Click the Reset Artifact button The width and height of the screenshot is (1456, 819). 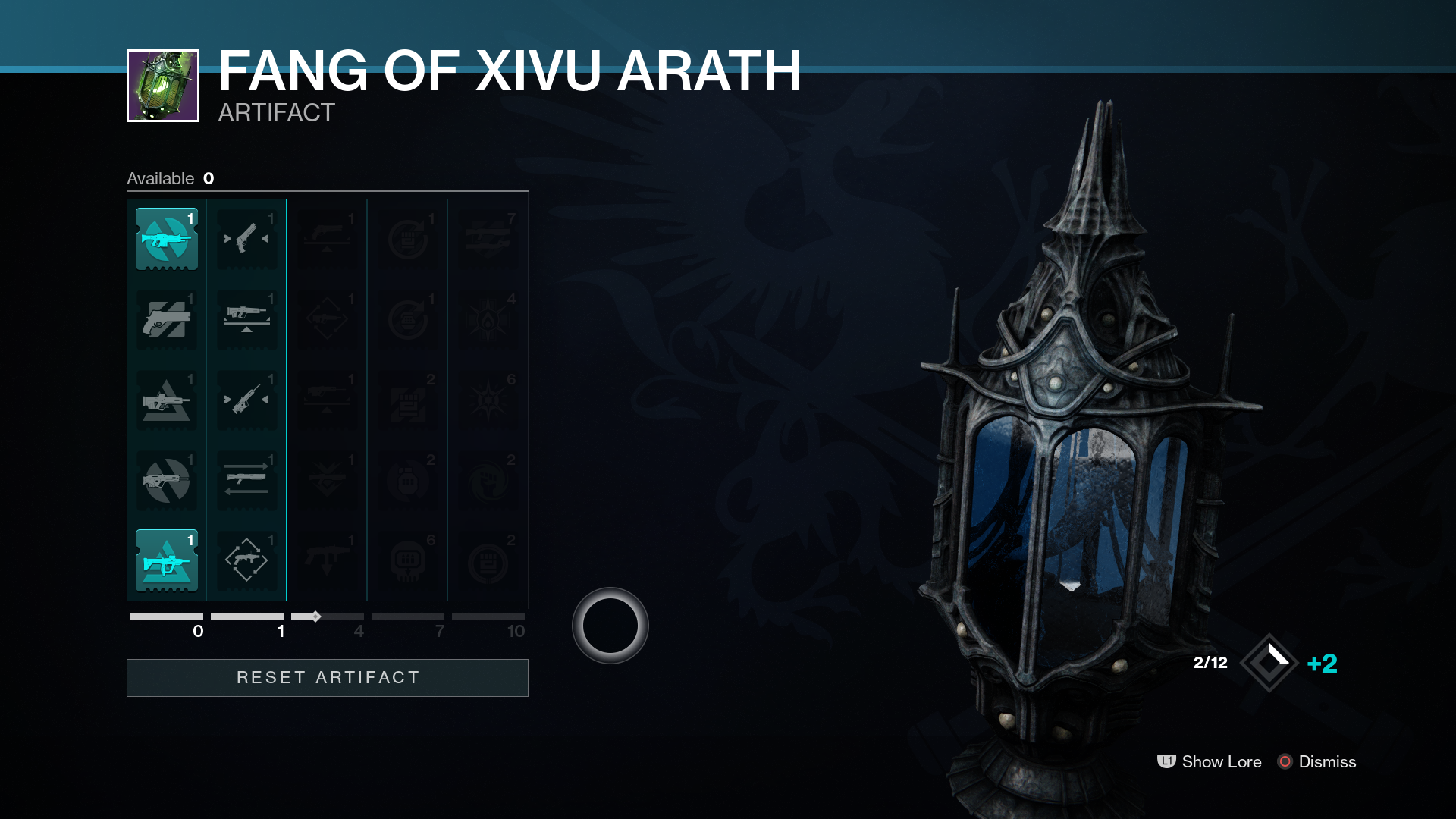coord(328,678)
